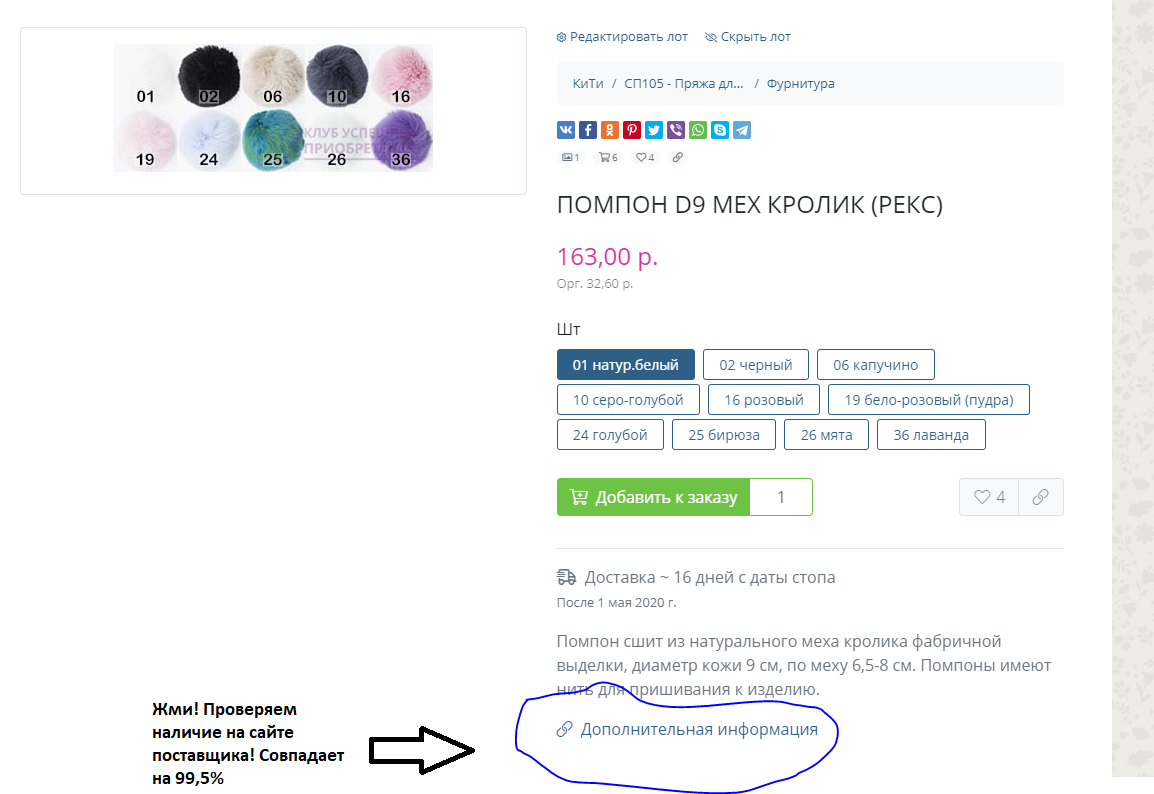Viewport: 1154px width, 794px height.
Task: Open Фурнитура breadcrumb category
Action: [801, 84]
